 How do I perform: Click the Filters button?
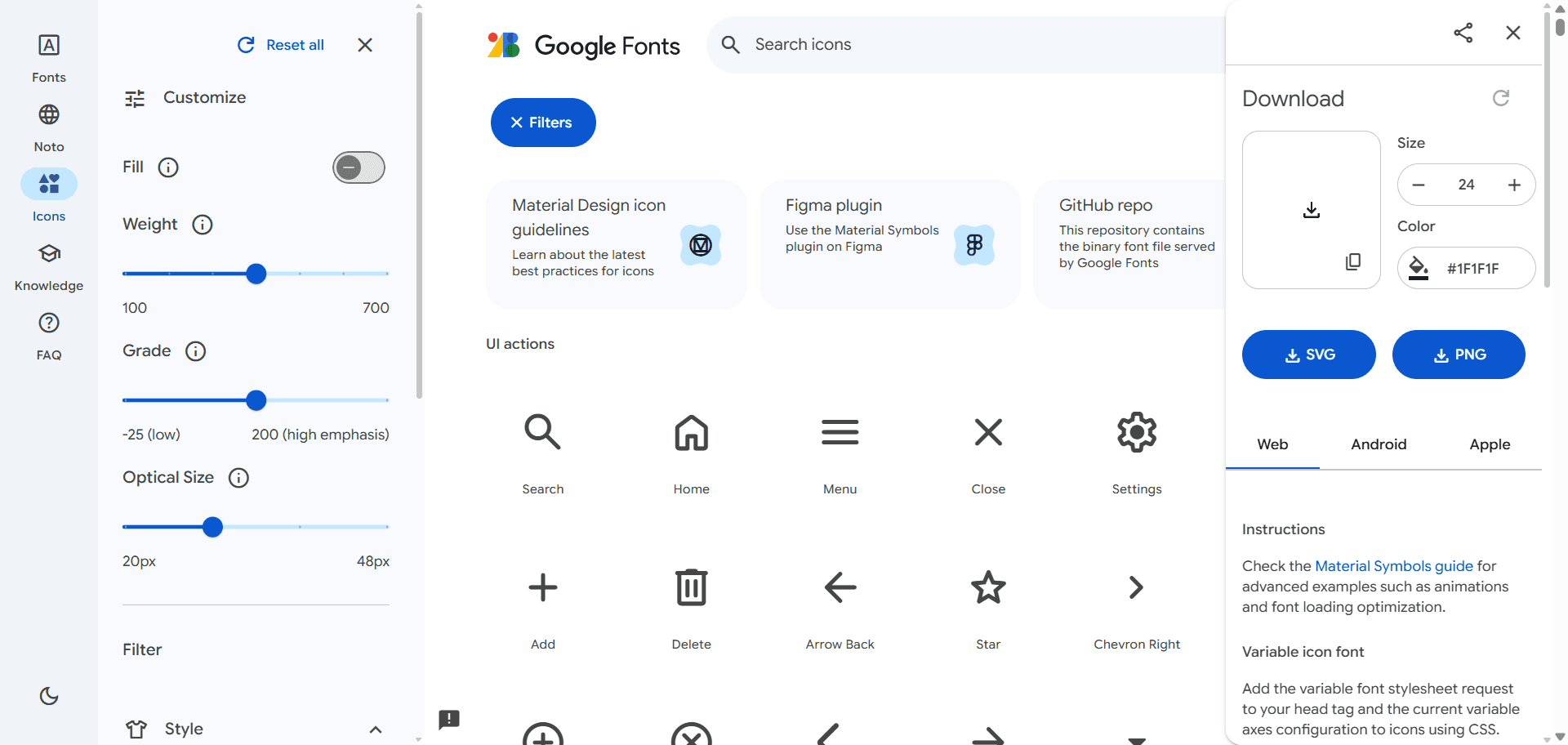pos(543,123)
